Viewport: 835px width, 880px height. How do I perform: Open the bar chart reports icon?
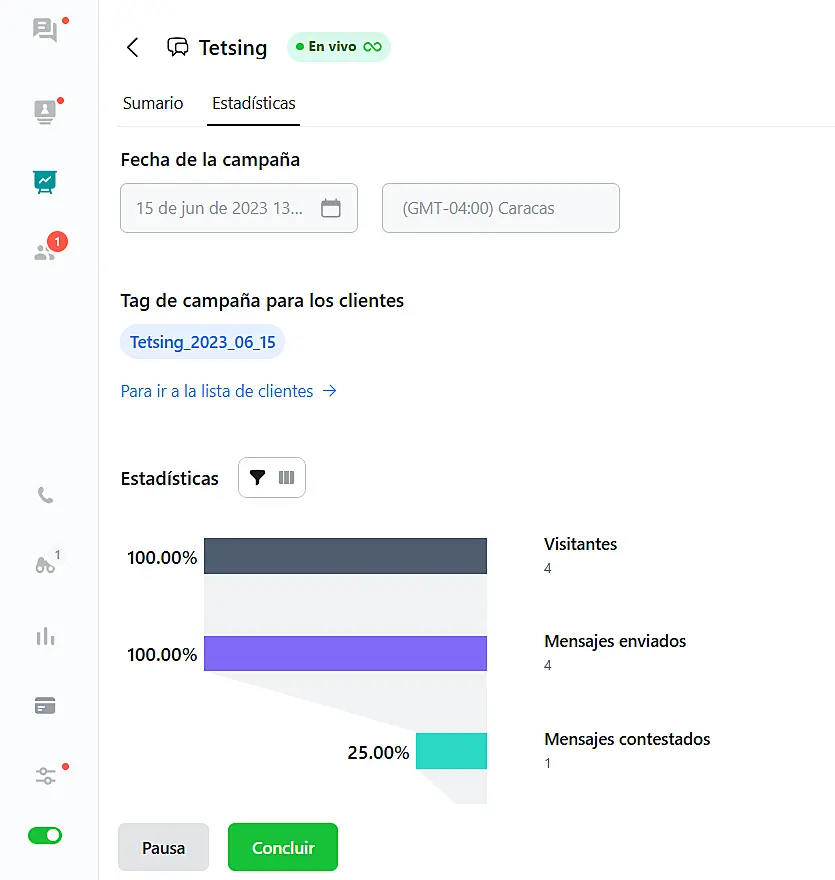45,636
